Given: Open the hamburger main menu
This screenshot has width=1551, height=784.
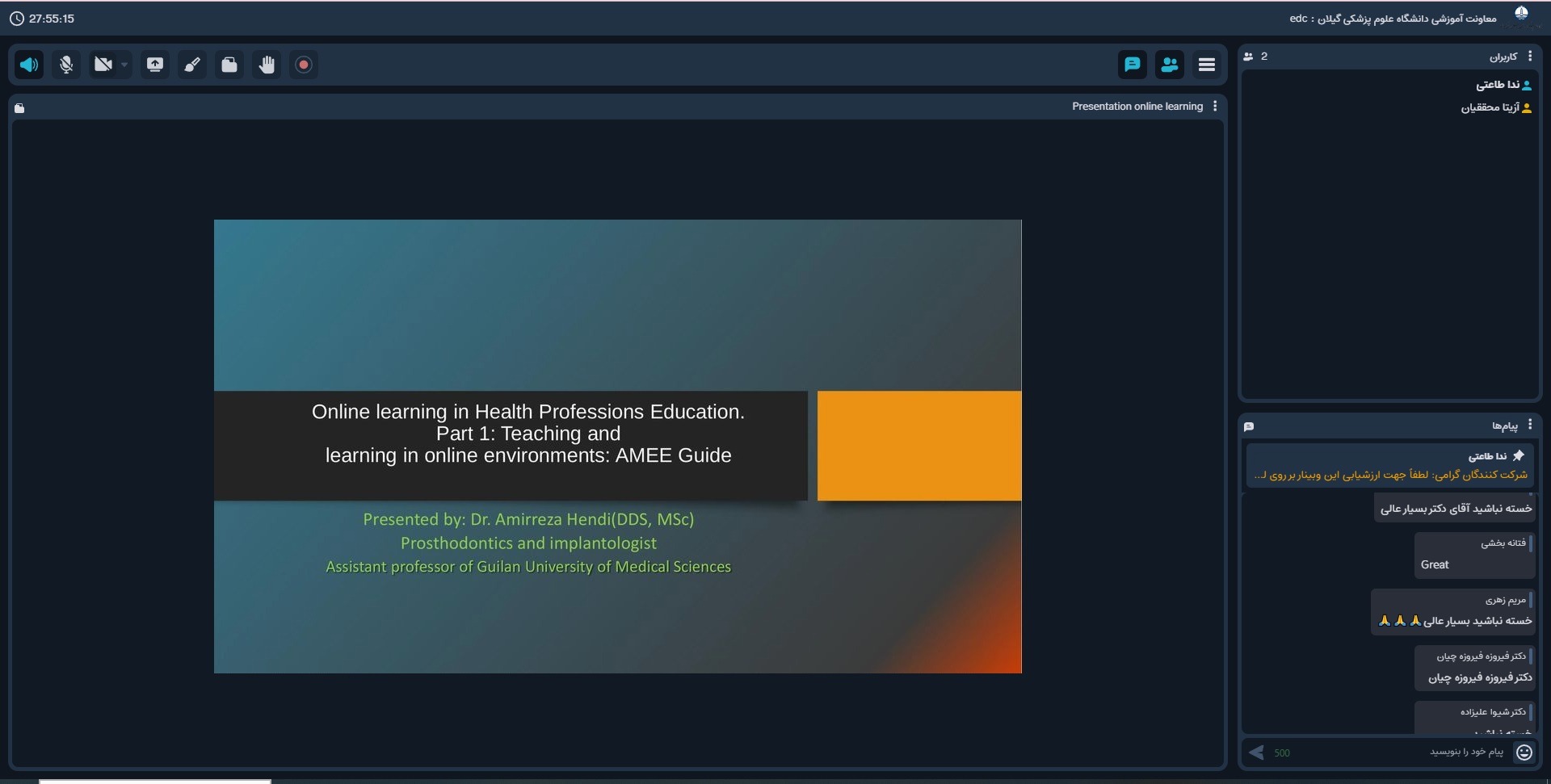Looking at the screenshot, I should [1207, 65].
